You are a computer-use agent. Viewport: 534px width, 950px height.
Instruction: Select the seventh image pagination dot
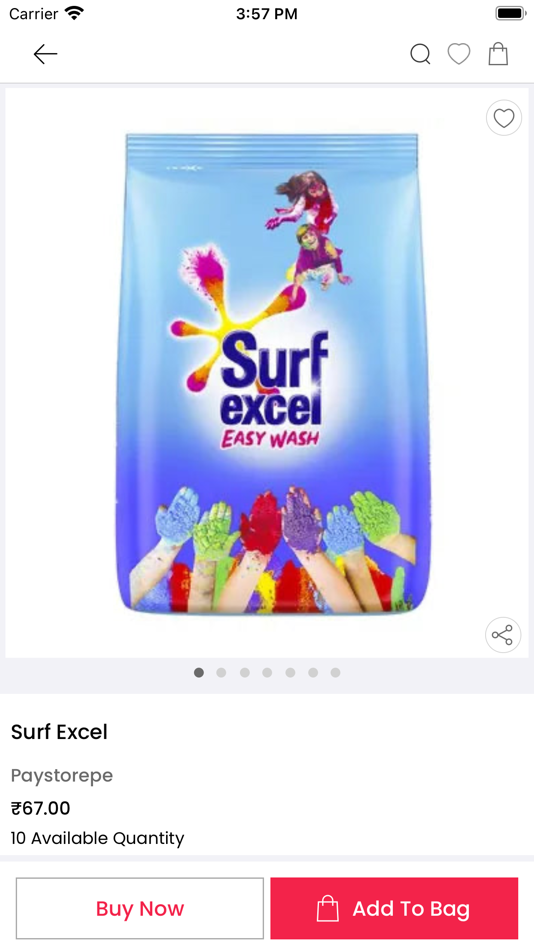click(336, 673)
